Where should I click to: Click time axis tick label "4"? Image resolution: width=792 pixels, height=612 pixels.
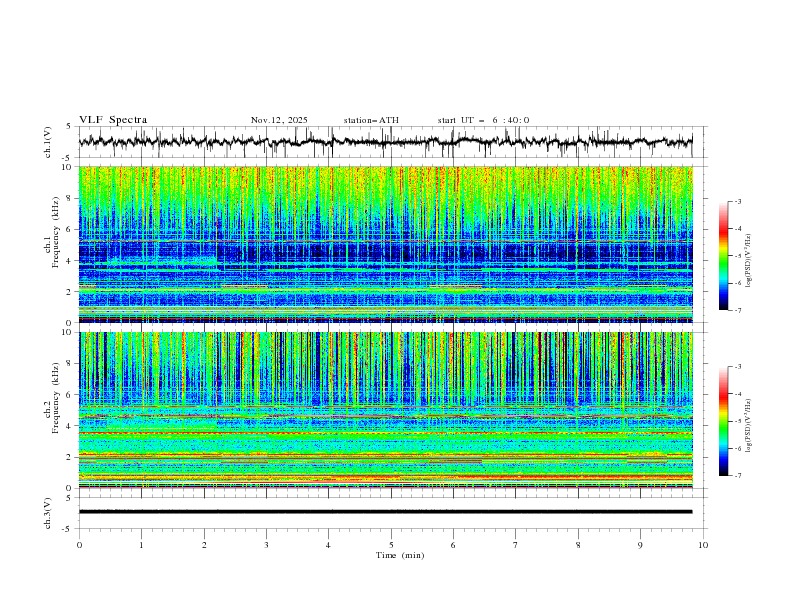328,545
